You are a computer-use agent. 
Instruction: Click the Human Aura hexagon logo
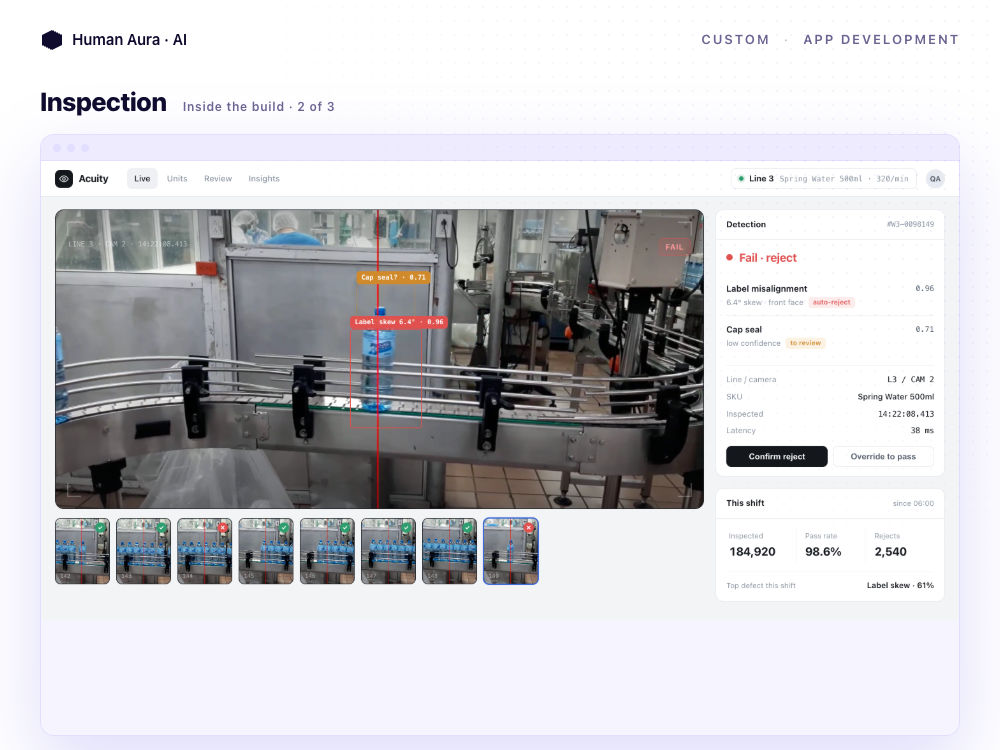pyautogui.click(x=52, y=40)
